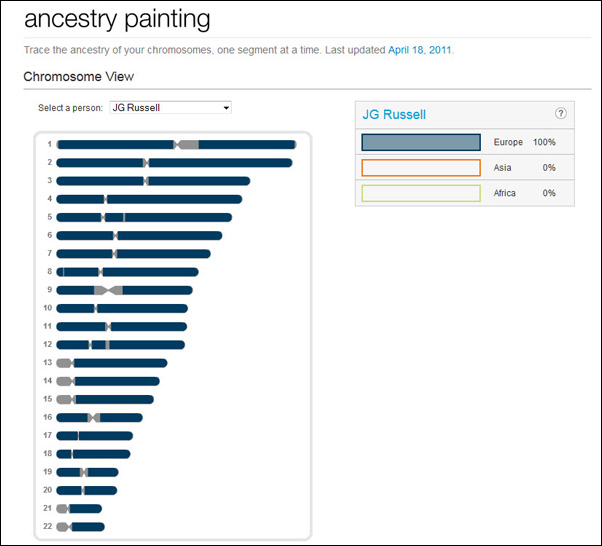The image size is (602, 546).
Task: Click the Chromosome View heading
Action: [x=79, y=76]
